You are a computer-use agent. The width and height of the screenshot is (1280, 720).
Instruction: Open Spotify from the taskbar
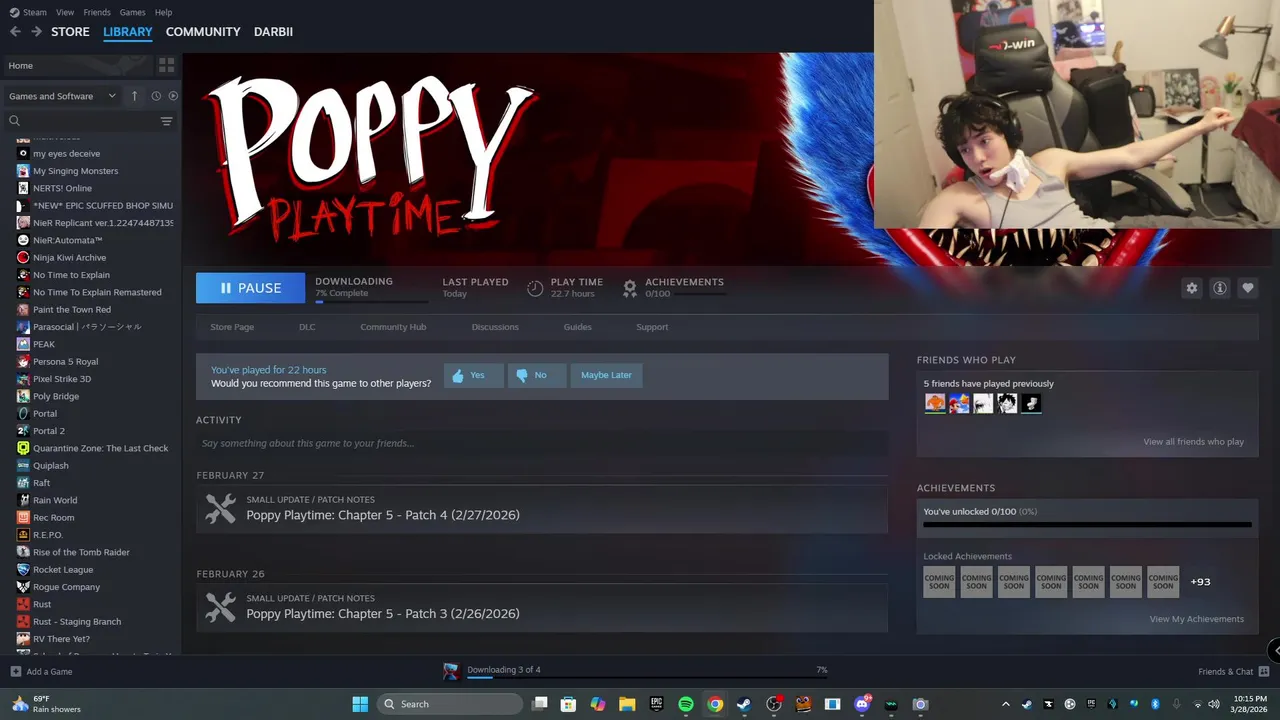[686, 704]
